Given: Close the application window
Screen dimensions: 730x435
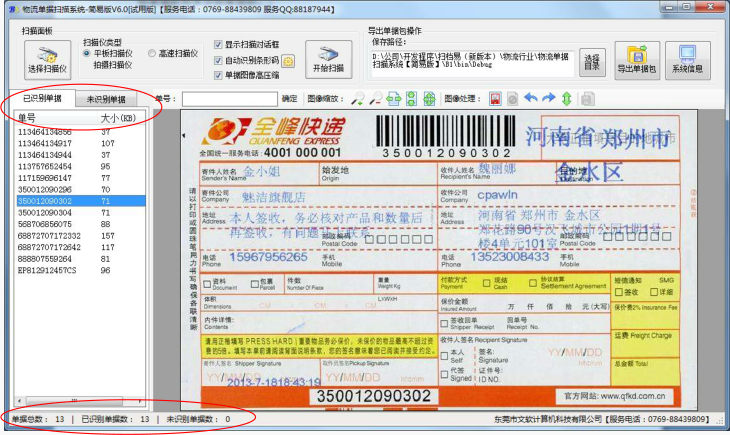Looking at the screenshot, I should pos(711,7).
